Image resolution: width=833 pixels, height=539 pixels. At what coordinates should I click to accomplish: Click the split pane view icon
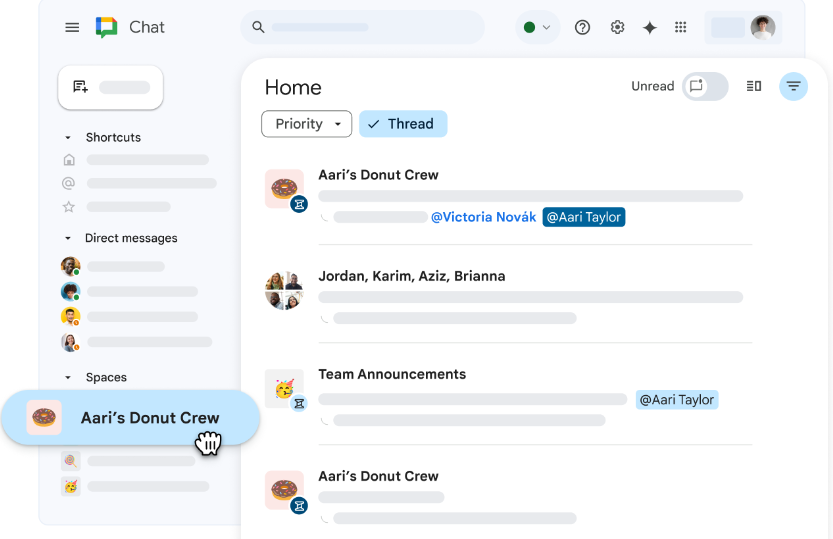(754, 86)
